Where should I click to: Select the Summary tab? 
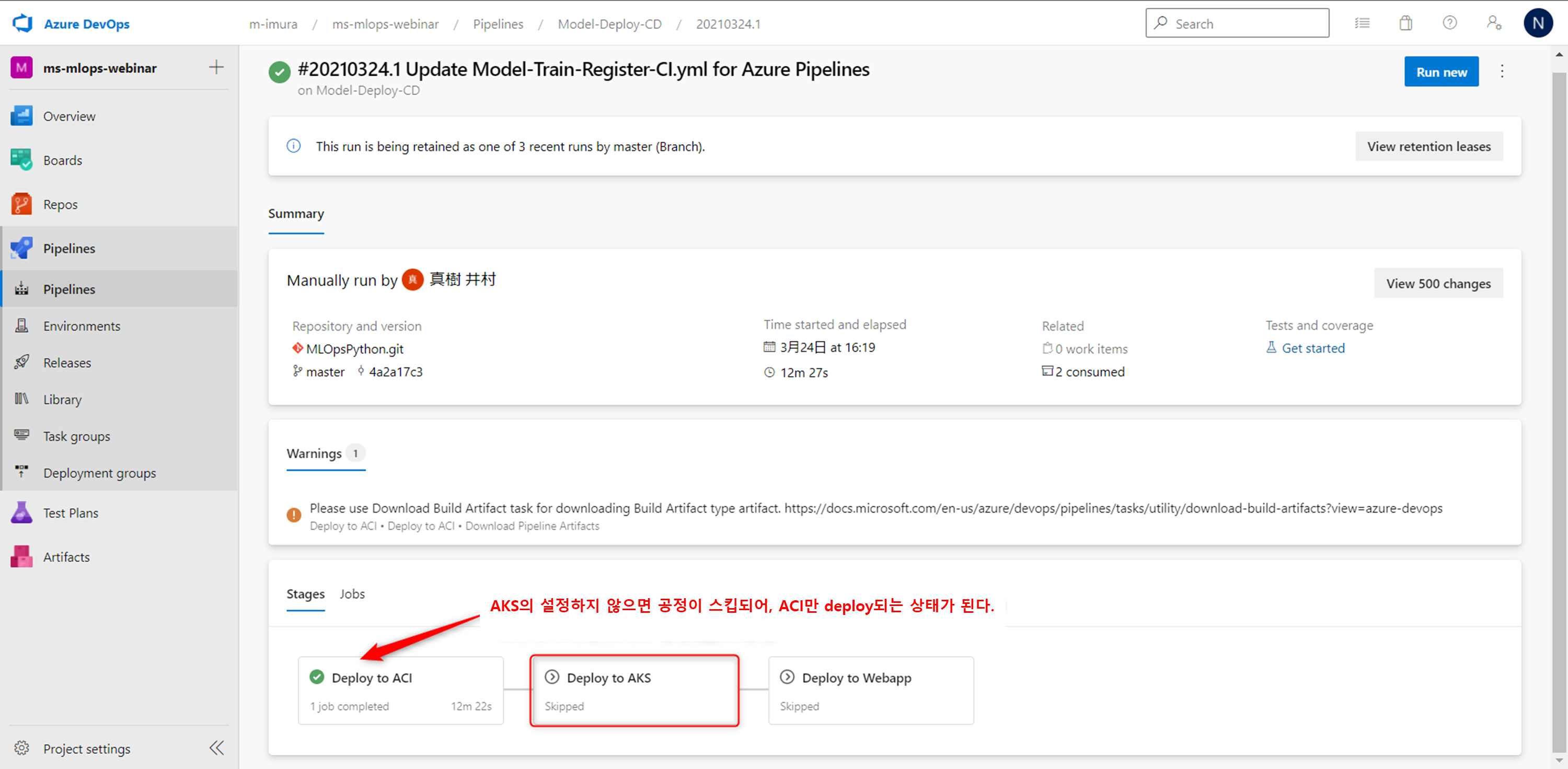click(296, 214)
